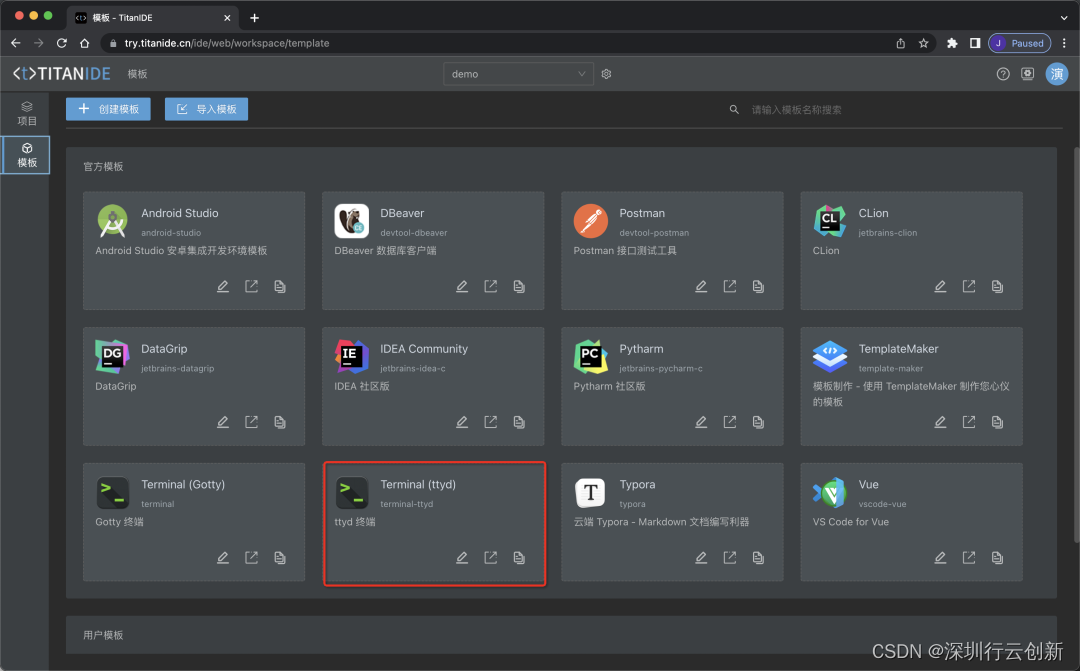Click the user avatar in header
Image resolution: width=1080 pixels, height=671 pixels.
pos(1057,74)
